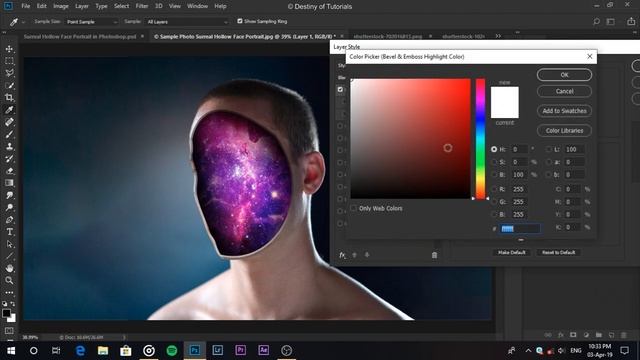Viewport: 640px width, 360px height.
Task: Show hidden system tray icons chevron
Action: [x=528, y=351]
